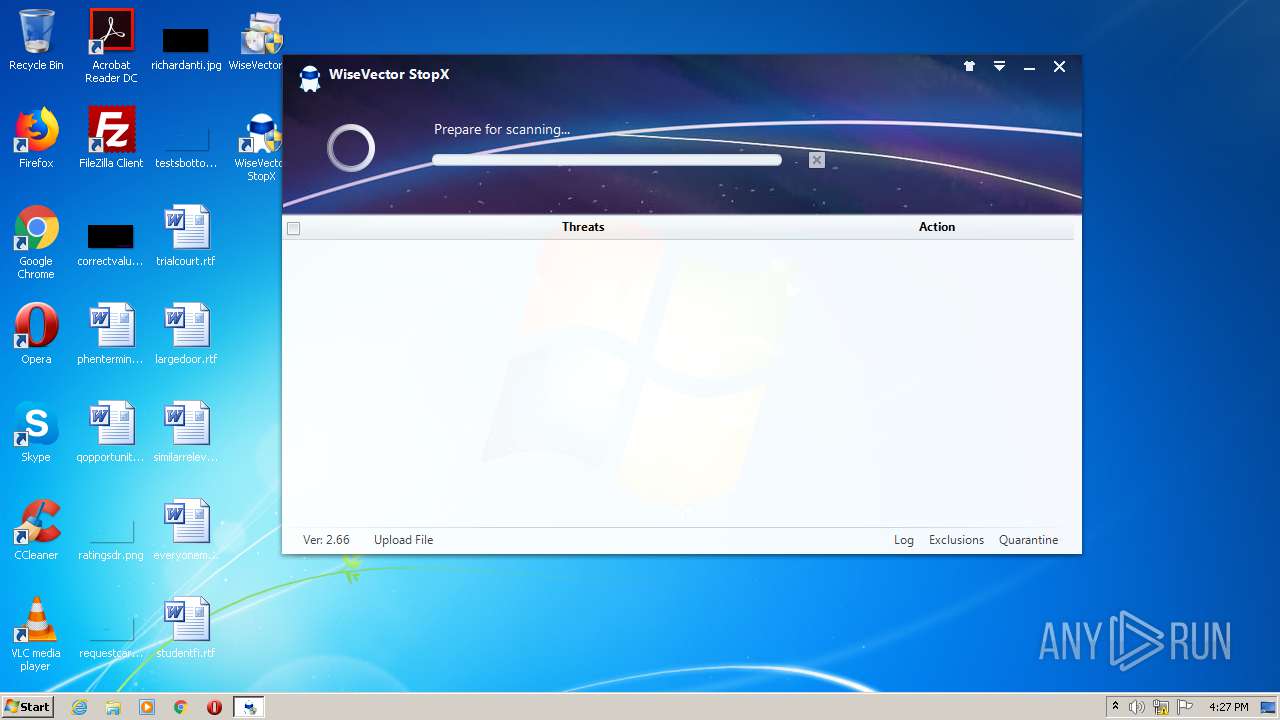Open the Exclusions link
Viewport: 1280px width, 720px height.
(x=956, y=540)
